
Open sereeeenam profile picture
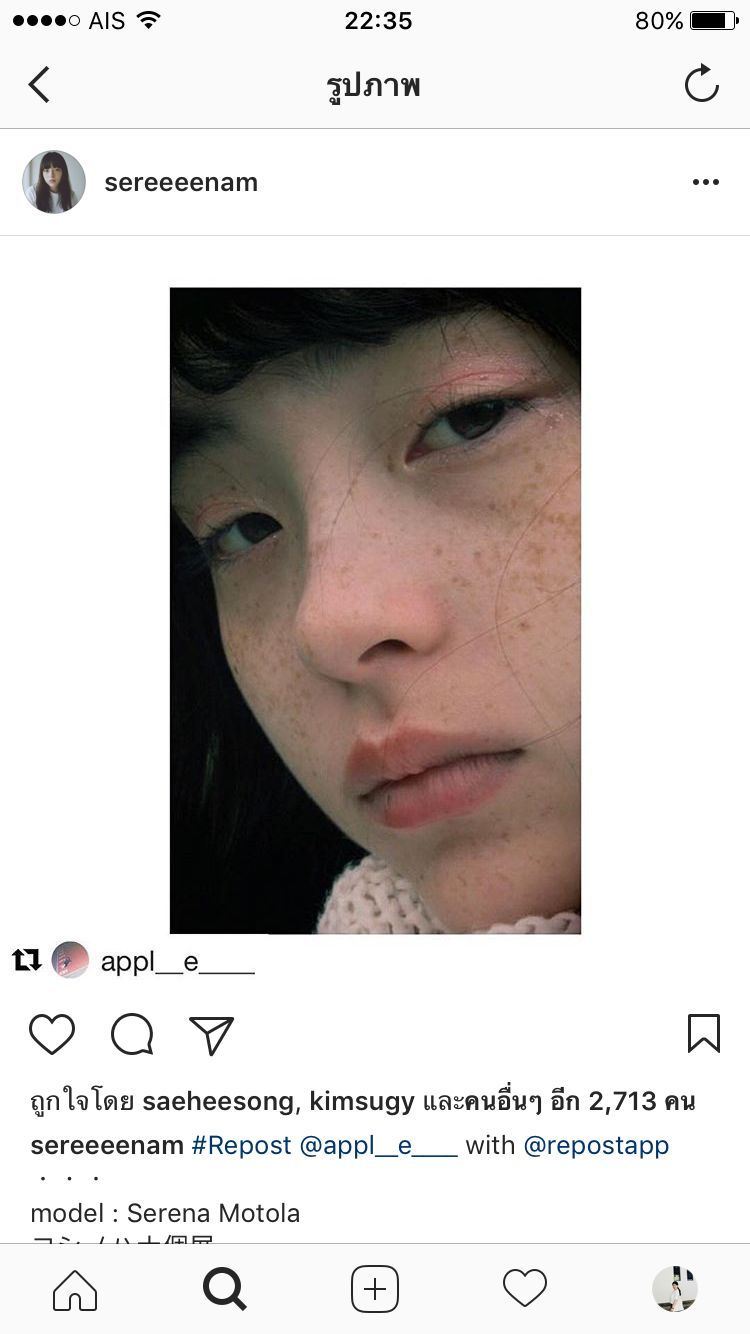point(54,182)
